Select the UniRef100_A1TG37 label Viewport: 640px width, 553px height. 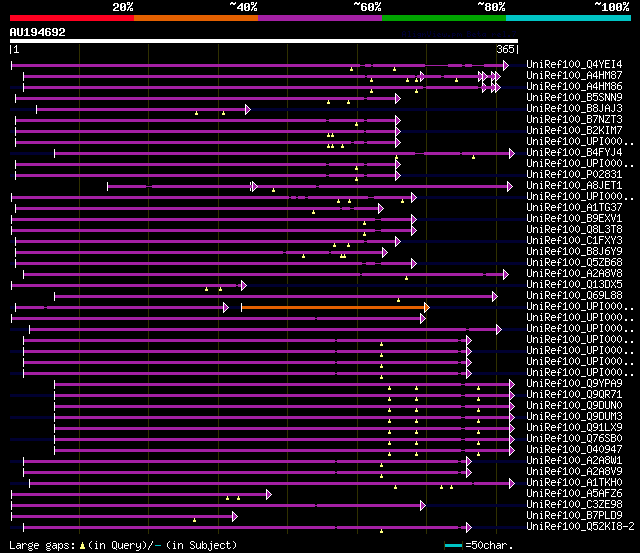[574, 207]
